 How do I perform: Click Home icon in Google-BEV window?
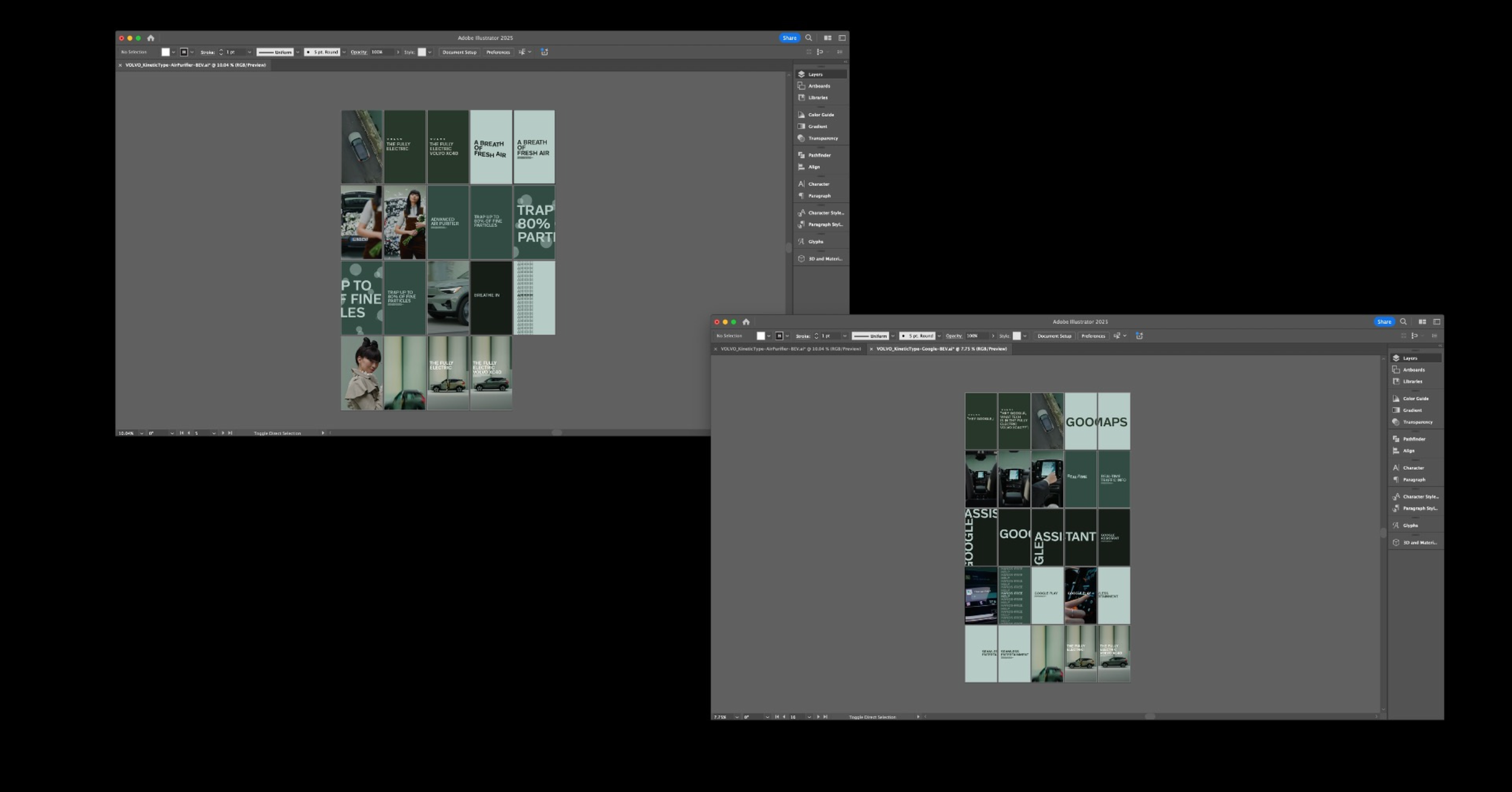tap(746, 322)
